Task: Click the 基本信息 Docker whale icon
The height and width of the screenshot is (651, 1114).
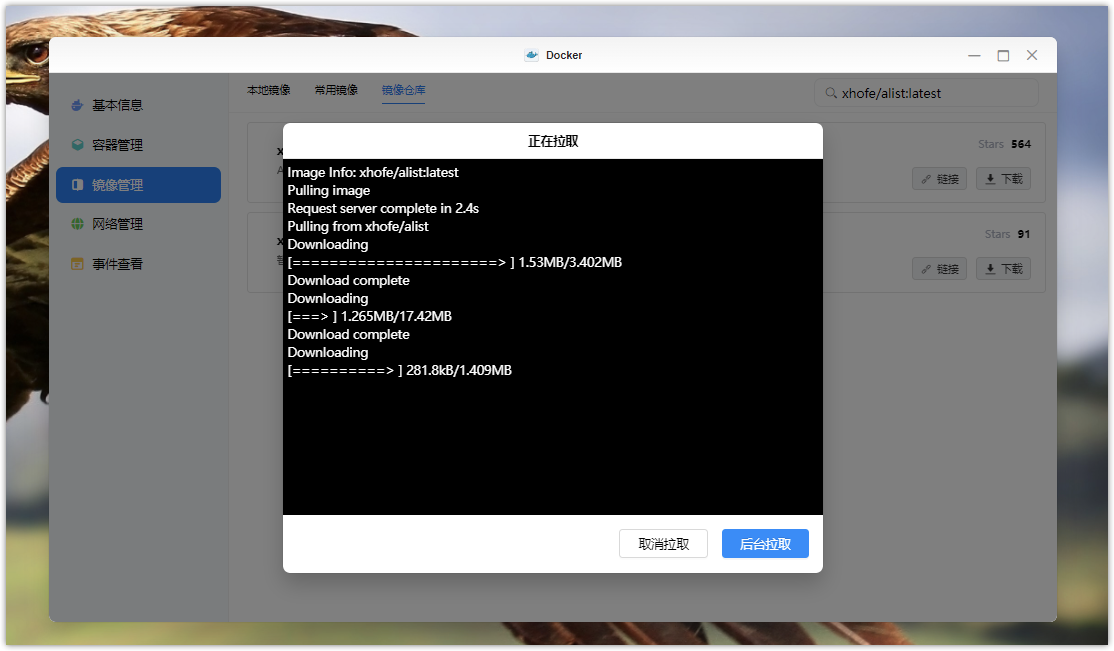Action: tap(77, 105)
